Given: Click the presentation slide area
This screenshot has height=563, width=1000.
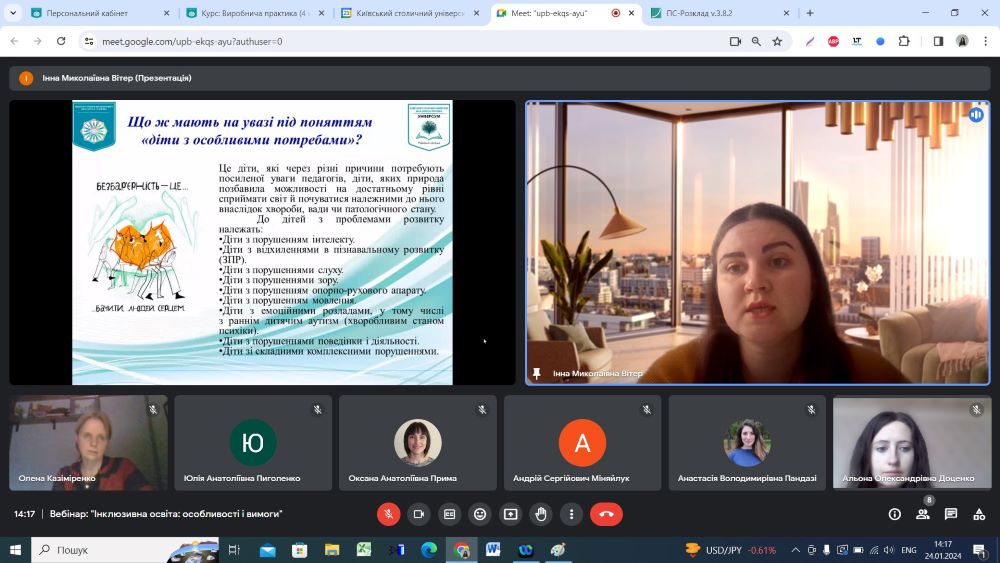Looking at the screenshot, I should 262,242.
